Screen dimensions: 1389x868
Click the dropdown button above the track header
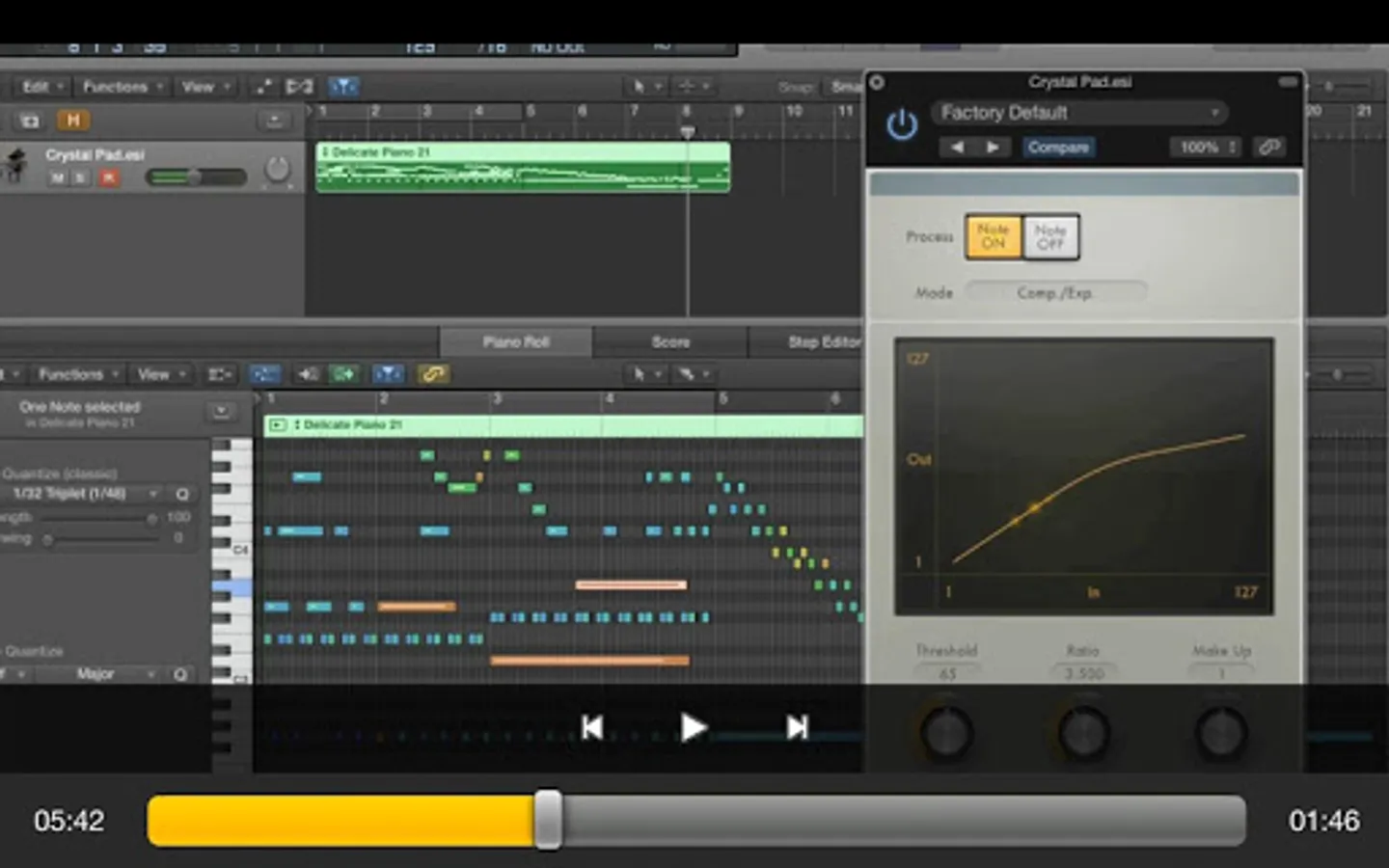(x=274, y=121)
